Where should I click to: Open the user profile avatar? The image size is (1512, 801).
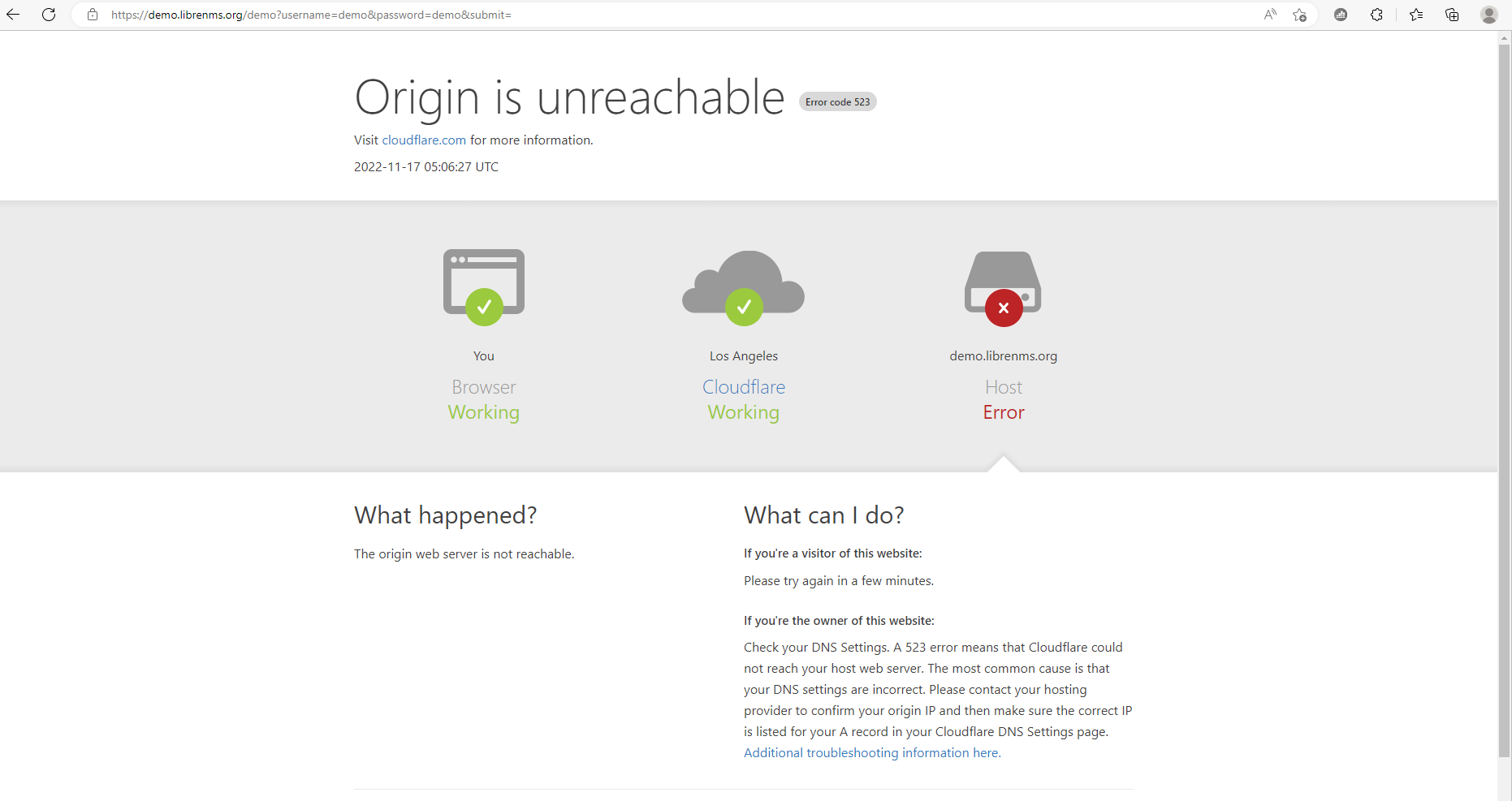1488,15
